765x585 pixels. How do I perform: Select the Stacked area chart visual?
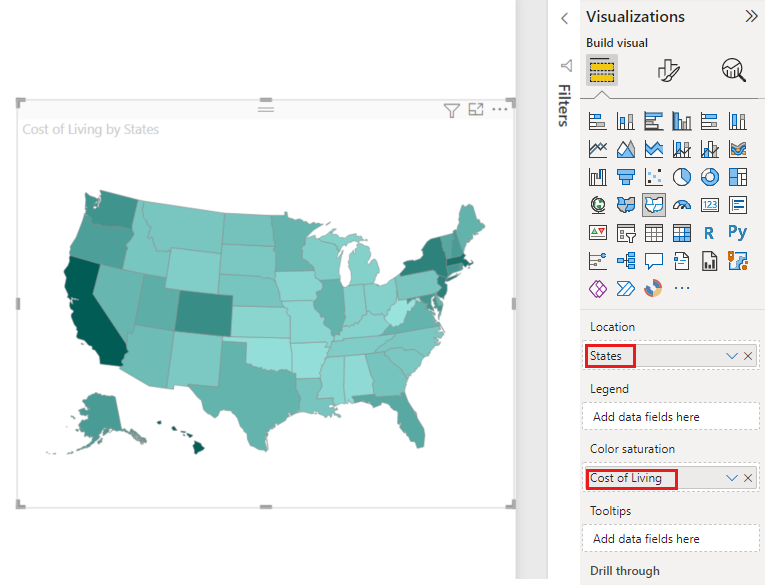(x=654, y=149)
